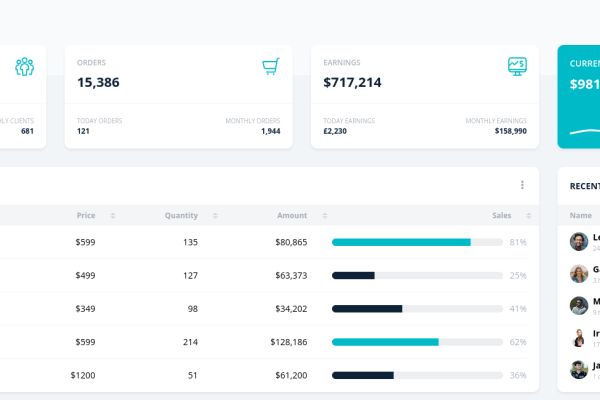Screen dimensions: 600x400
Task: Sort table by Sales column arrows
Action: coord(528,216)
